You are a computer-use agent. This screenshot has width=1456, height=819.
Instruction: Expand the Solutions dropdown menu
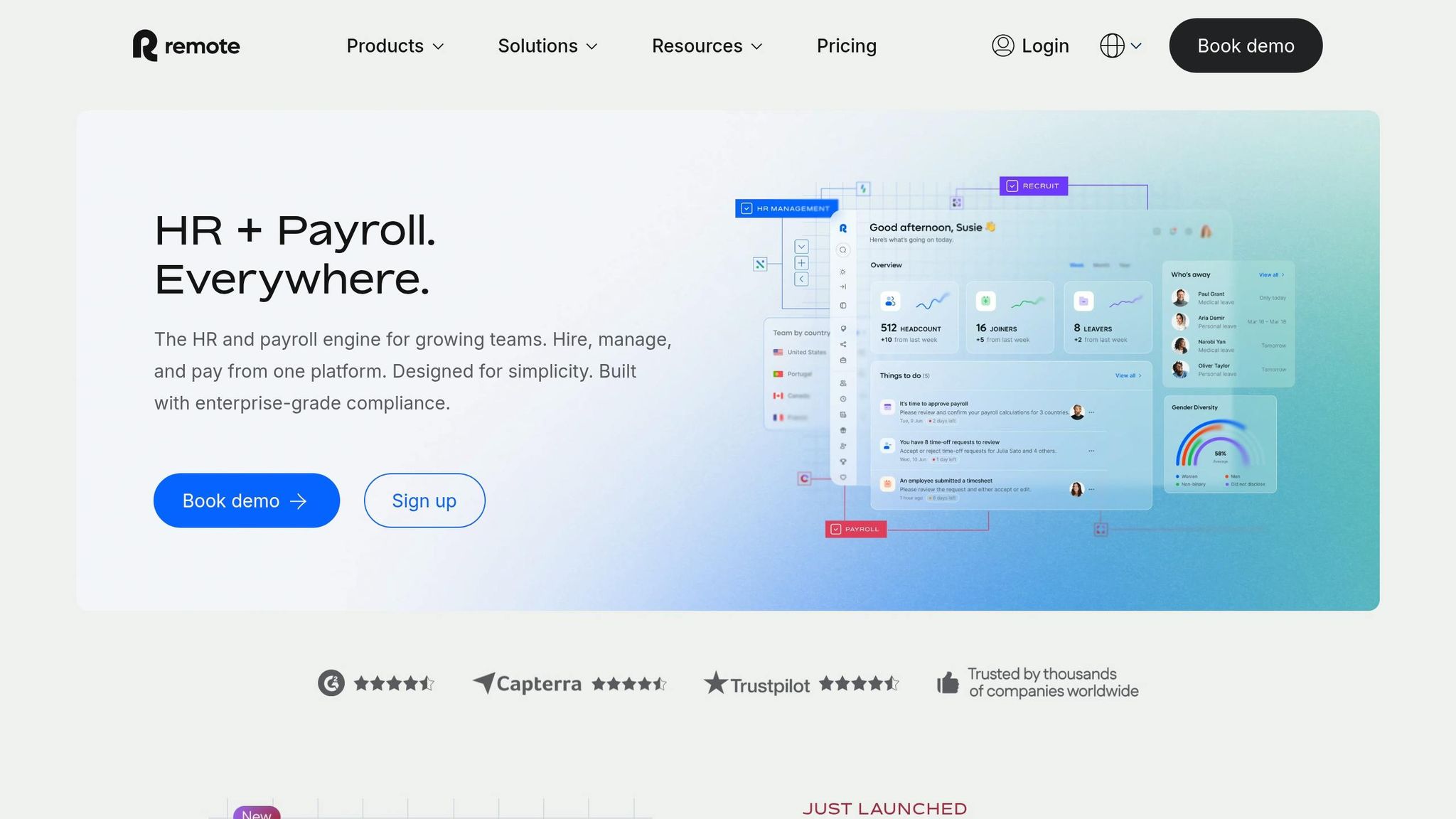pos(547,45)
